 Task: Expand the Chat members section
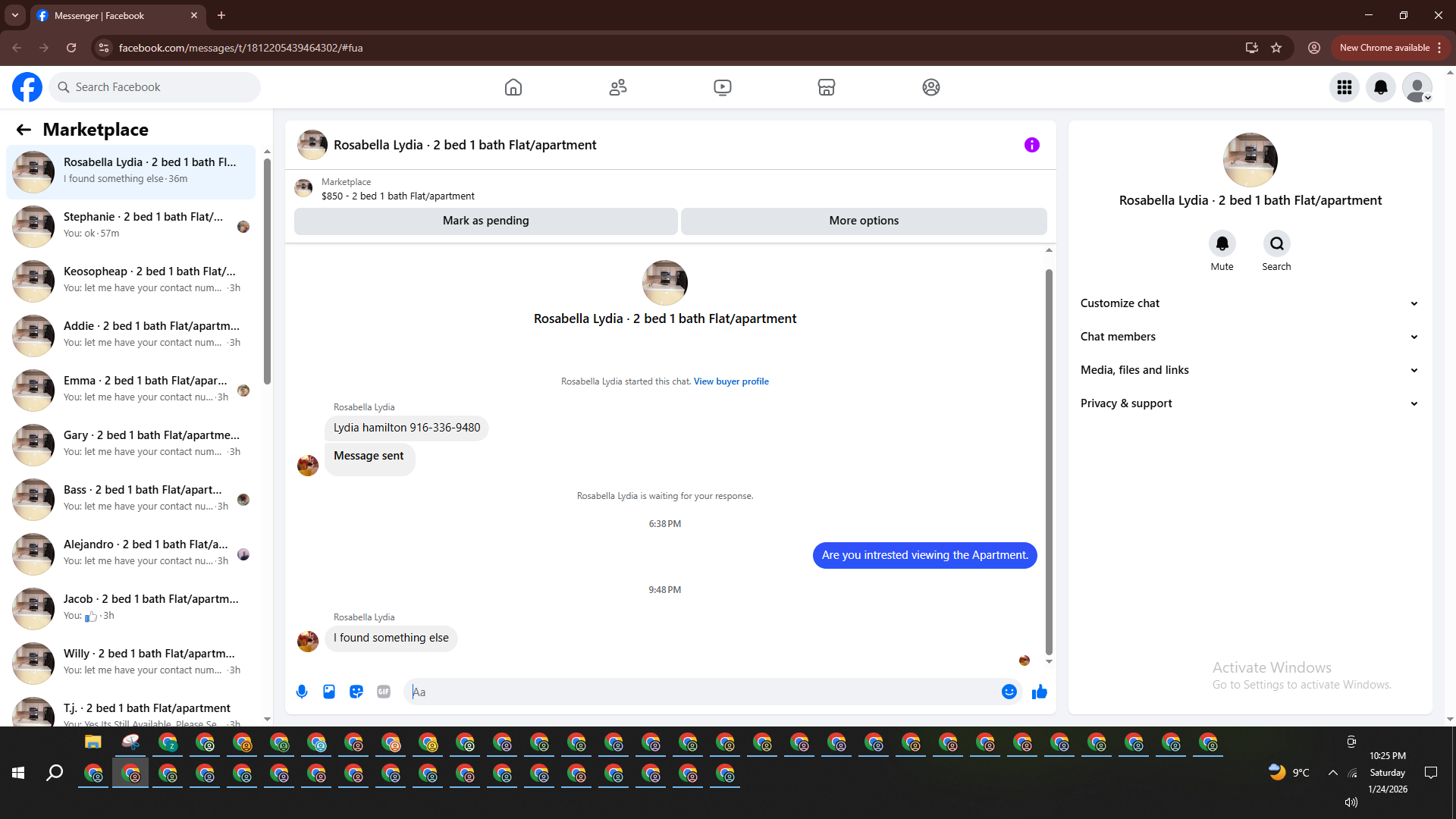(1249, 337)
